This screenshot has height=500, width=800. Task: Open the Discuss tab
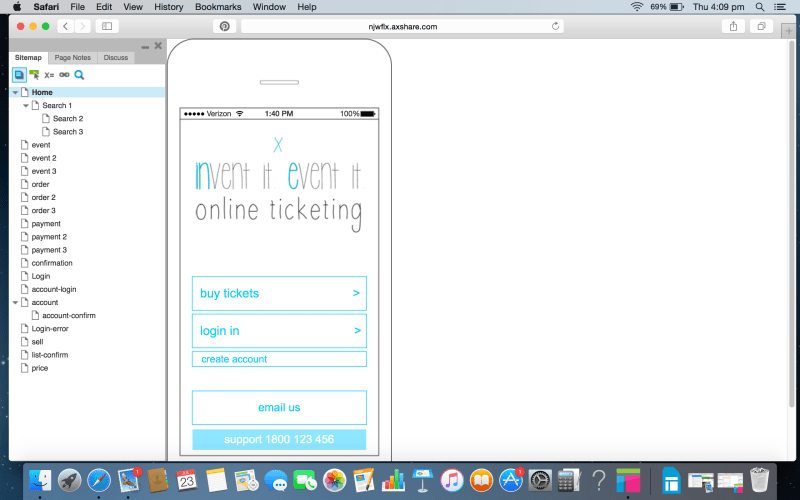[115, 58]
